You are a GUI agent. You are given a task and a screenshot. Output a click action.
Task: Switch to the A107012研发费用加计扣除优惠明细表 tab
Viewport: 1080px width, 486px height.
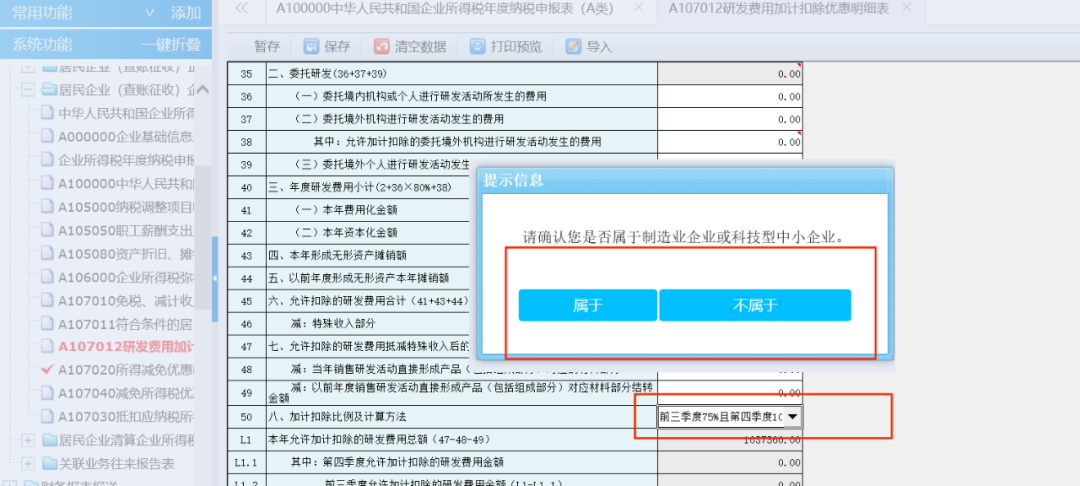[x=776, y=8]
